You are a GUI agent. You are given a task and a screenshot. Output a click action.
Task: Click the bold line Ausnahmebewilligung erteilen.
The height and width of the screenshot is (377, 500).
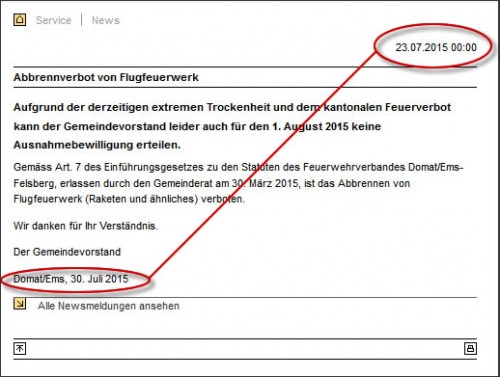click(x=97, y=145)
